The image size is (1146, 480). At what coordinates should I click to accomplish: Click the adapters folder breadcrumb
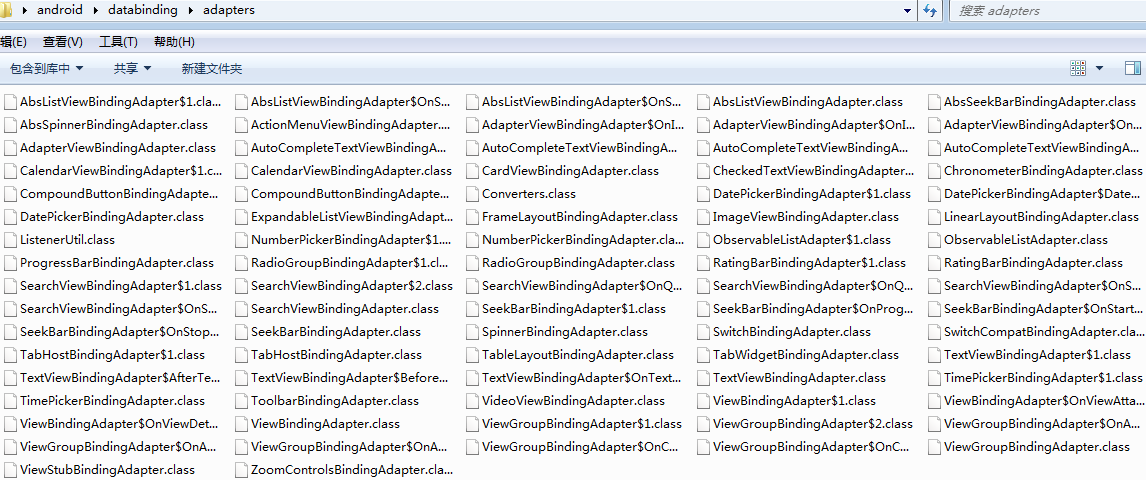(229, 11)
